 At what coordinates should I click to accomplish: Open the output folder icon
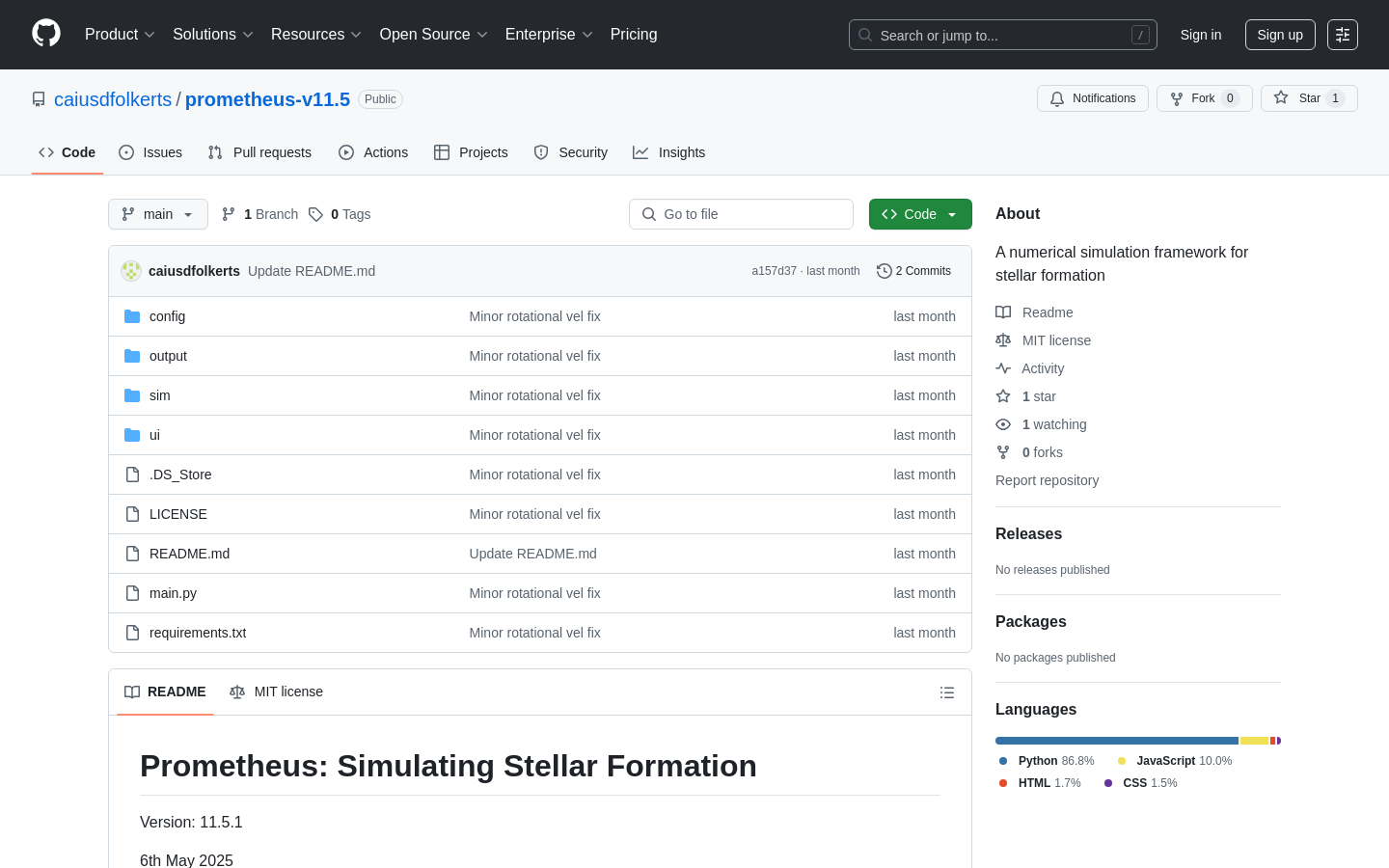(132, 356)
